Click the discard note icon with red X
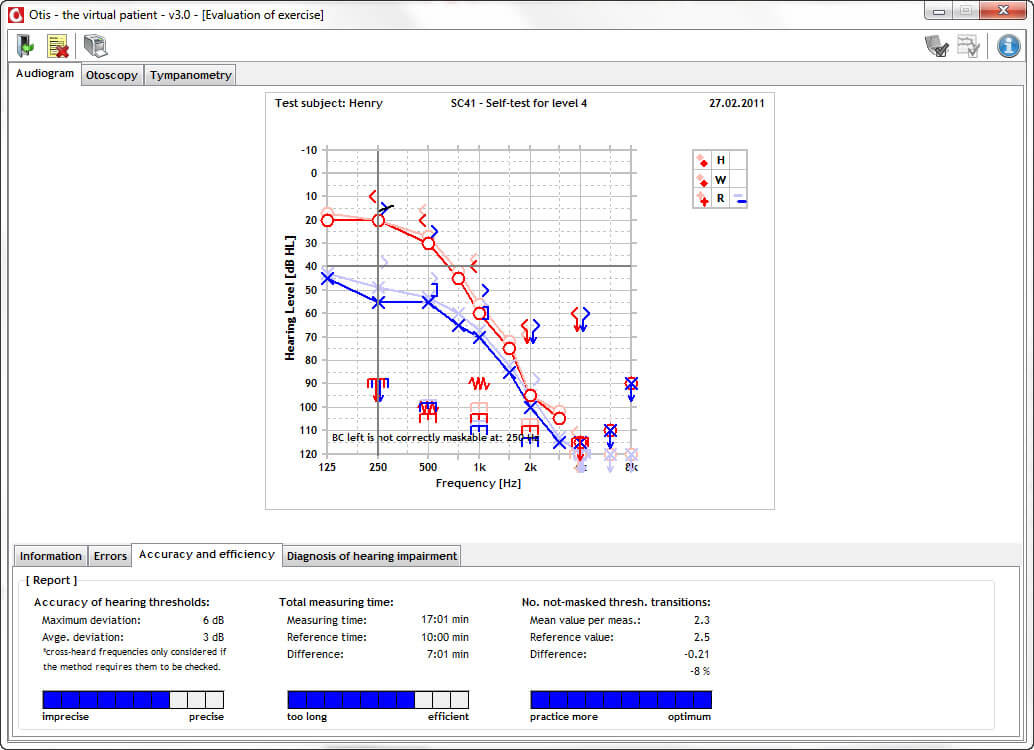Image resolution: width=1034 pixels, height=750 pixels. 57,46
